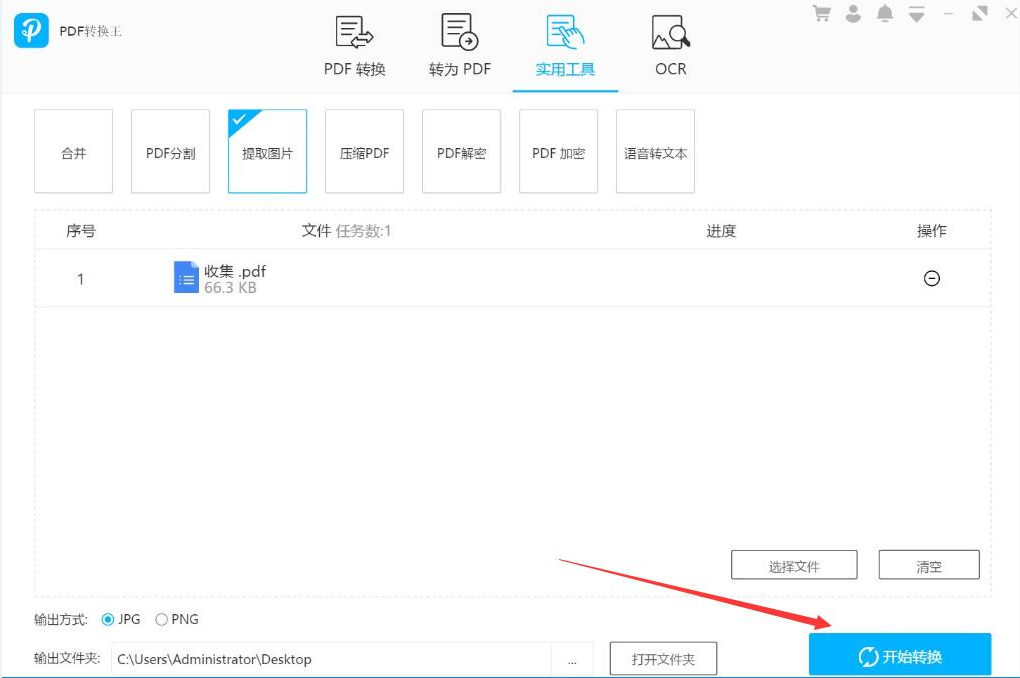Select the 语音转文本 tool
1020x678 pixels.
pyautogui.click(x=655, y=152)
